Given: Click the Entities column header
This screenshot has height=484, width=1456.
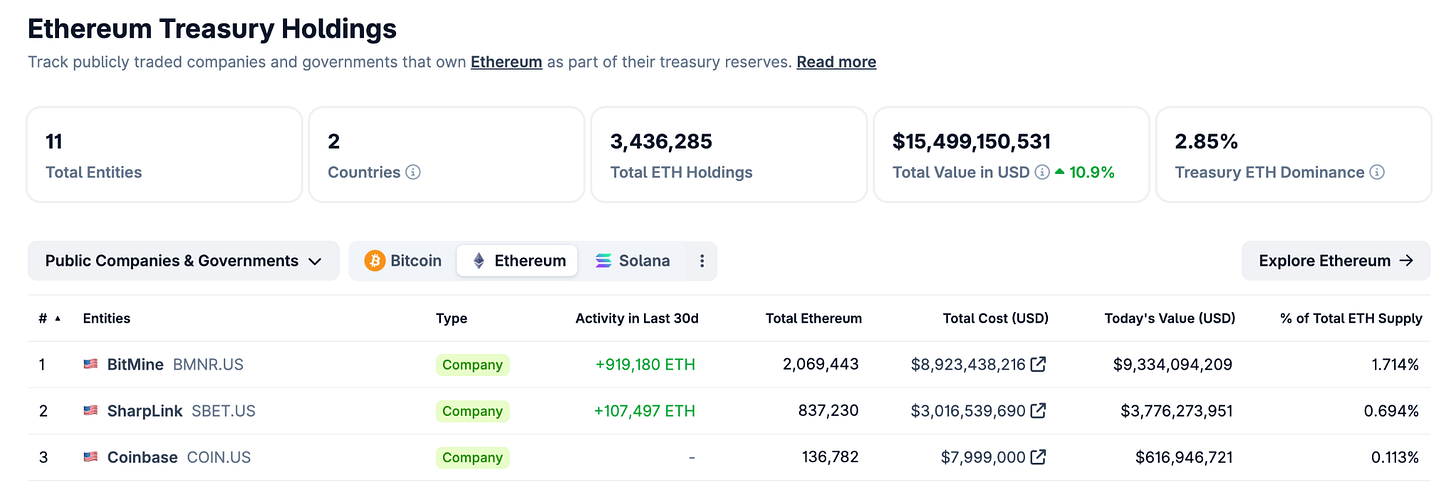Looking at the screenshot, I should tap(107, 318).
